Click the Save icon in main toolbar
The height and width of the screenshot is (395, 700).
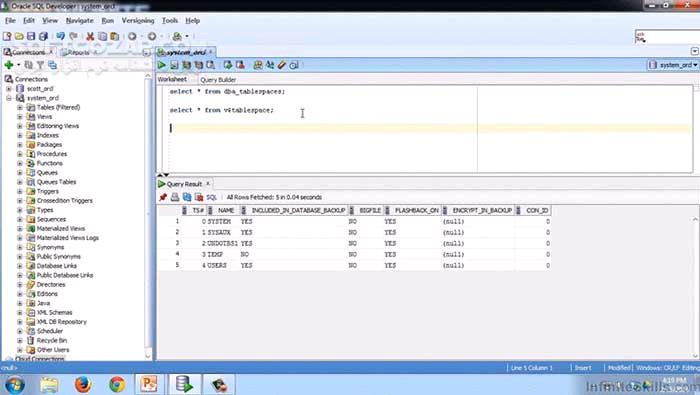tap(31, 37)
